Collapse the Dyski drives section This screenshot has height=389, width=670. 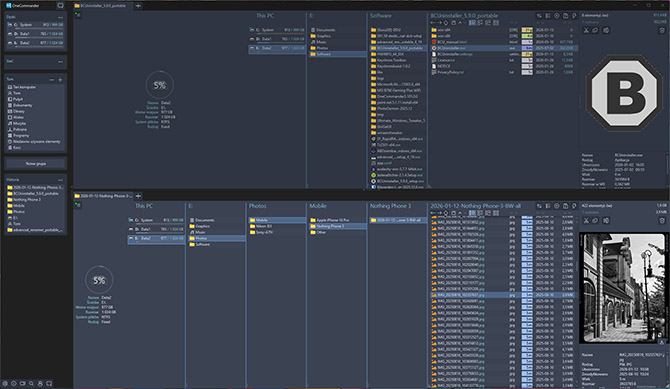point(60,17)
